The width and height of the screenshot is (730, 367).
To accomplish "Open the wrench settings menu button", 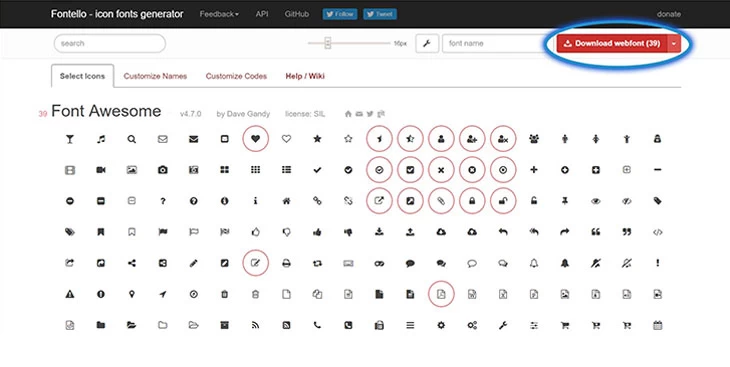I will pyautogui.click(x=427, y=43).
